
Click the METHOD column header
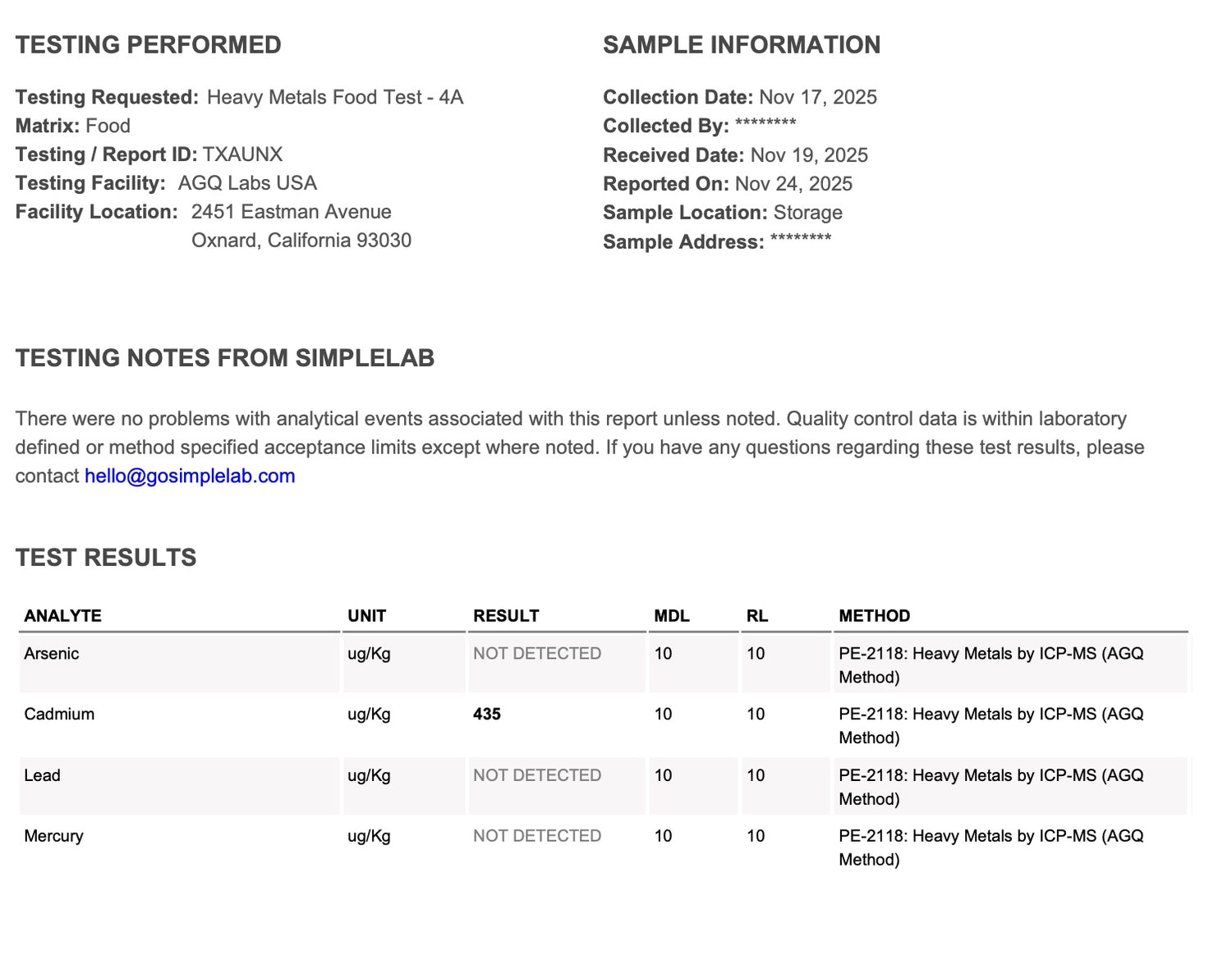(x=874, y=616)
